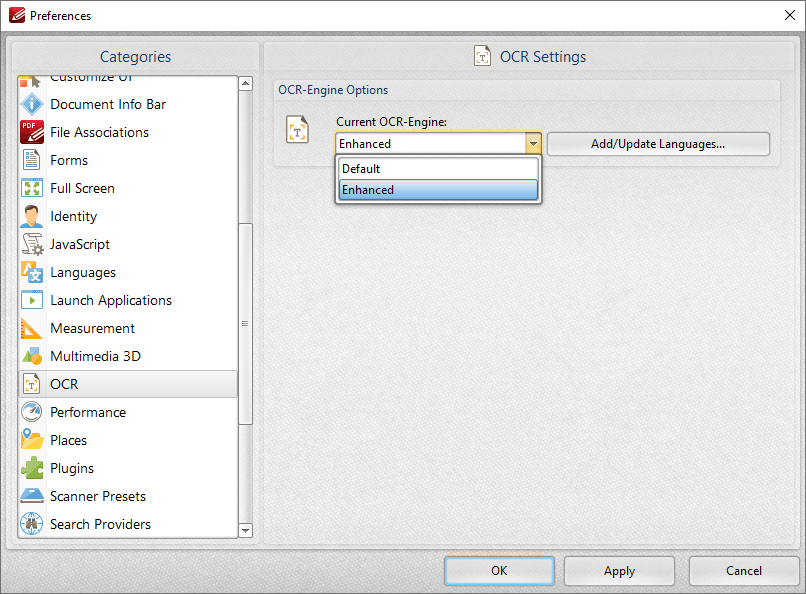The height and width of the screenshot is (594, 806).
Task: Select the JavaScript scroll icon
Action: point(32,244)
